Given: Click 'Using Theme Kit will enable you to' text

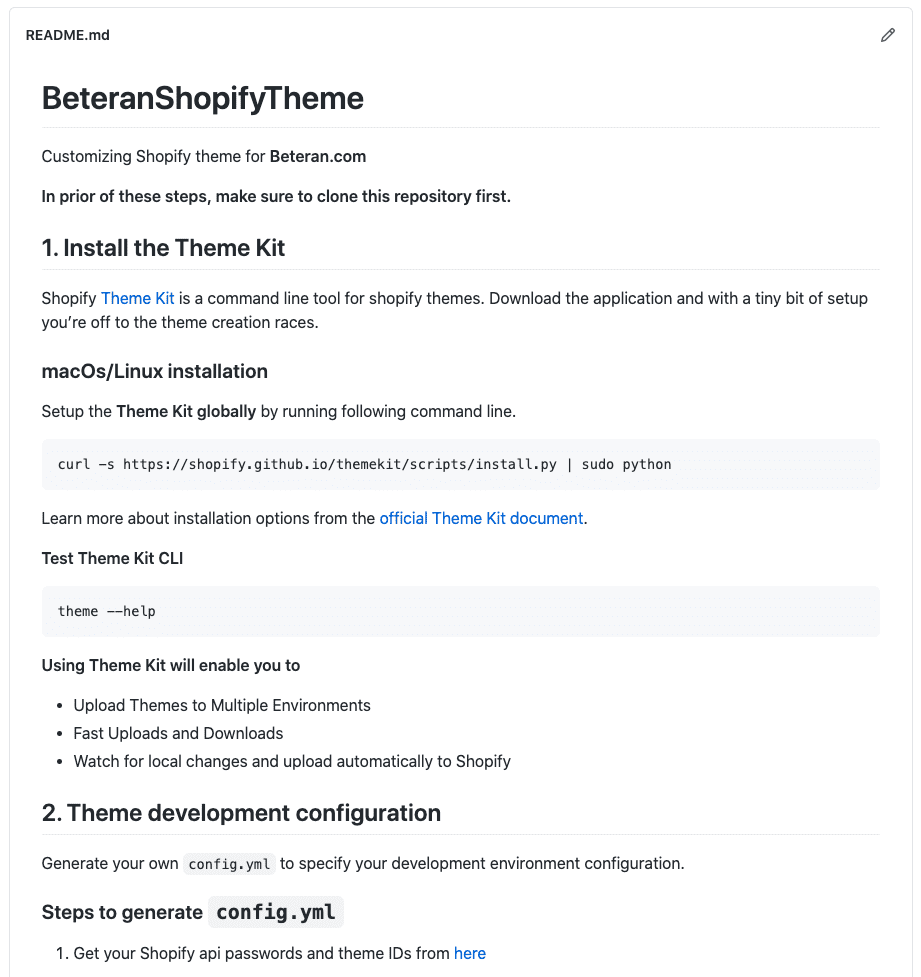Looking at the screenshot, I should point(171,665).
